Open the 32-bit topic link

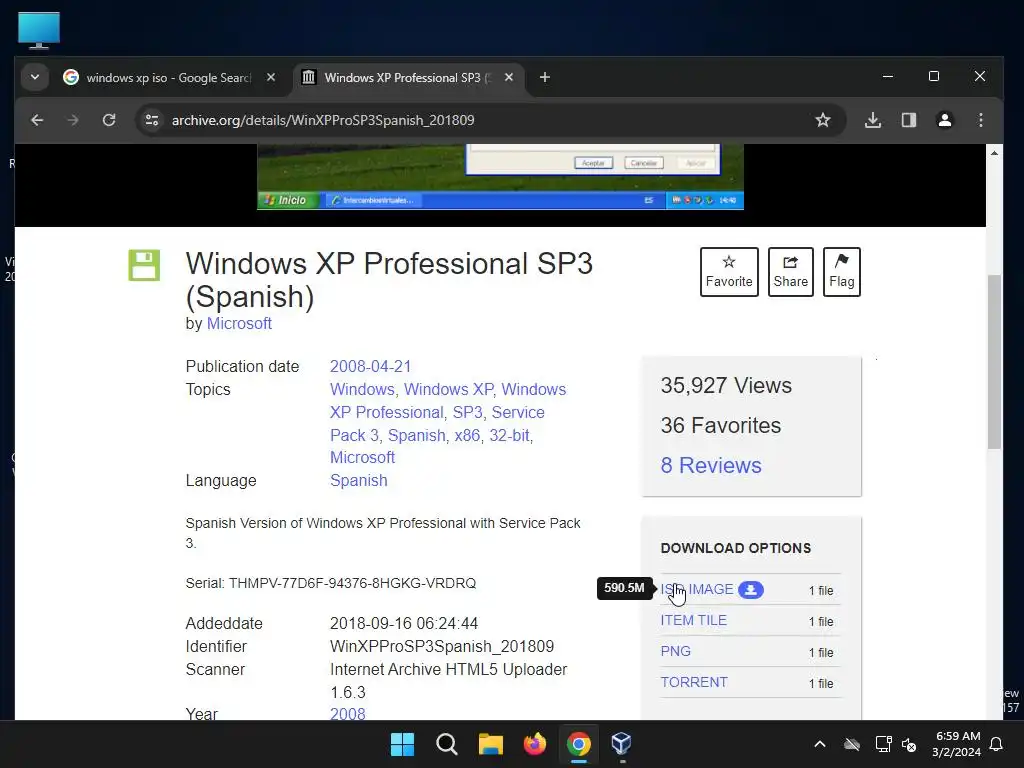pyautogui.click(x=509, y=435)
